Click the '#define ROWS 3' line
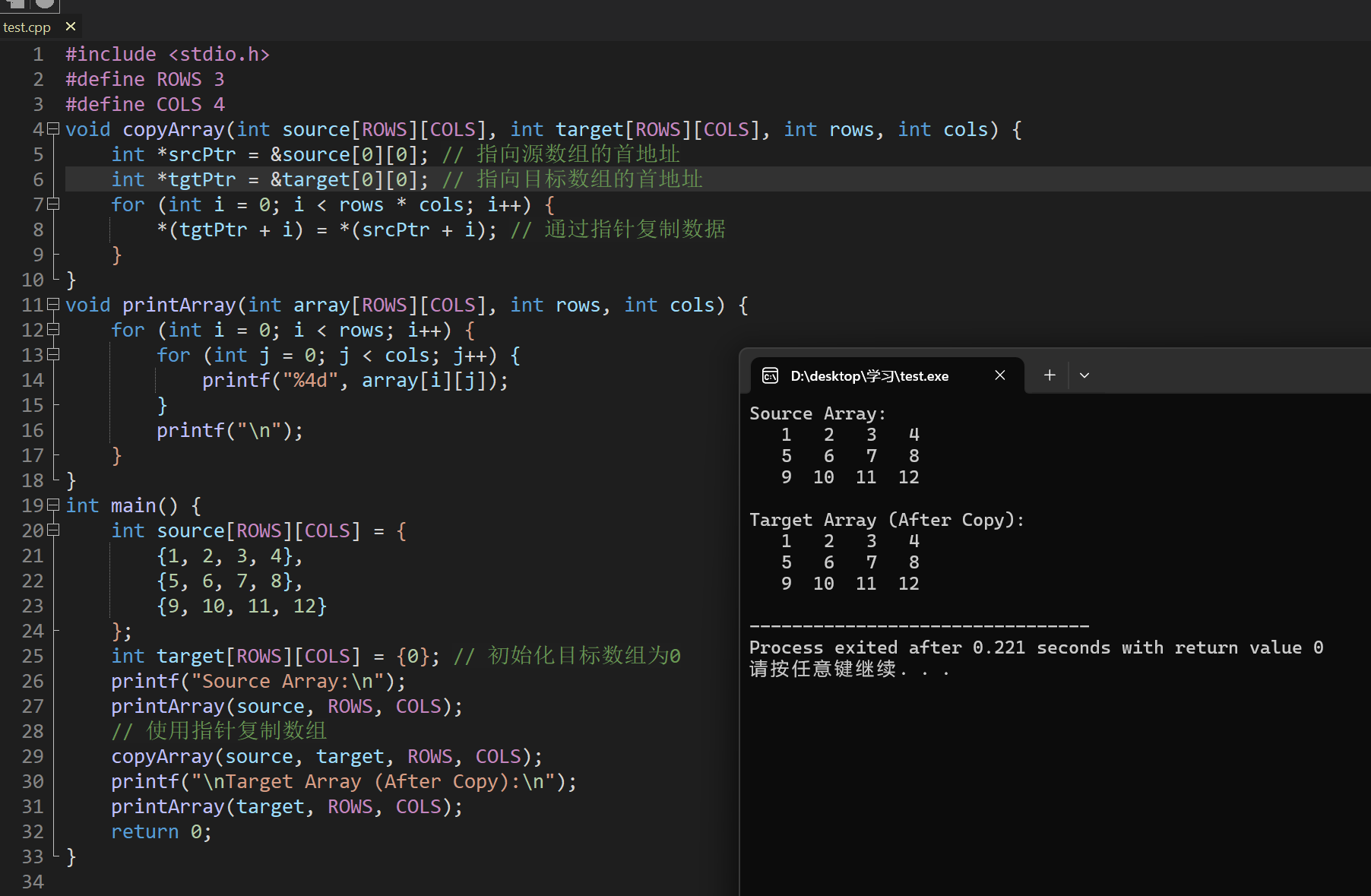The image size is (1371, 896). (x=145, y=80)
